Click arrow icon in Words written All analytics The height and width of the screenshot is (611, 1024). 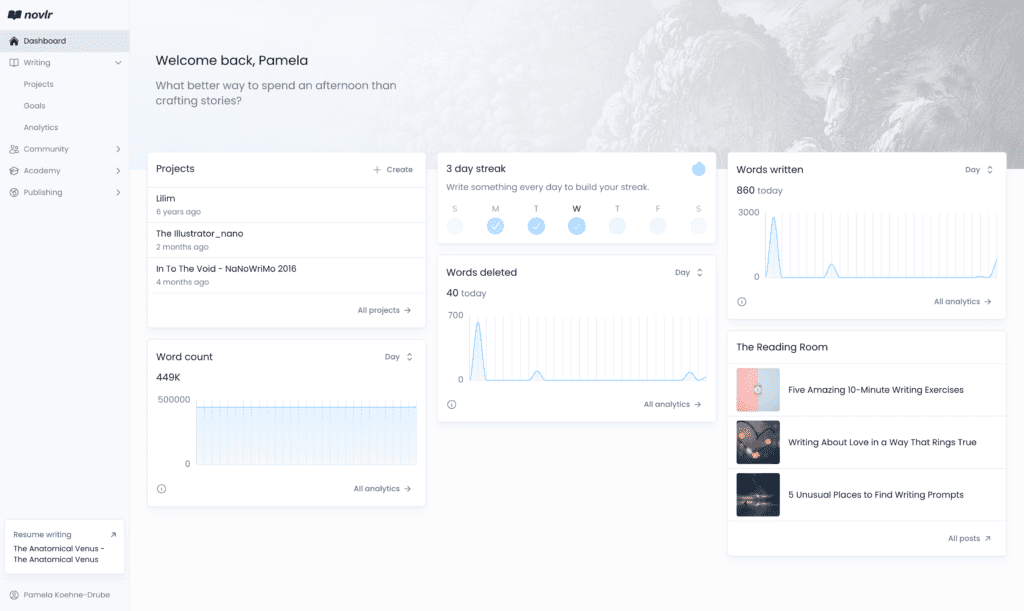tap(988, 302)
